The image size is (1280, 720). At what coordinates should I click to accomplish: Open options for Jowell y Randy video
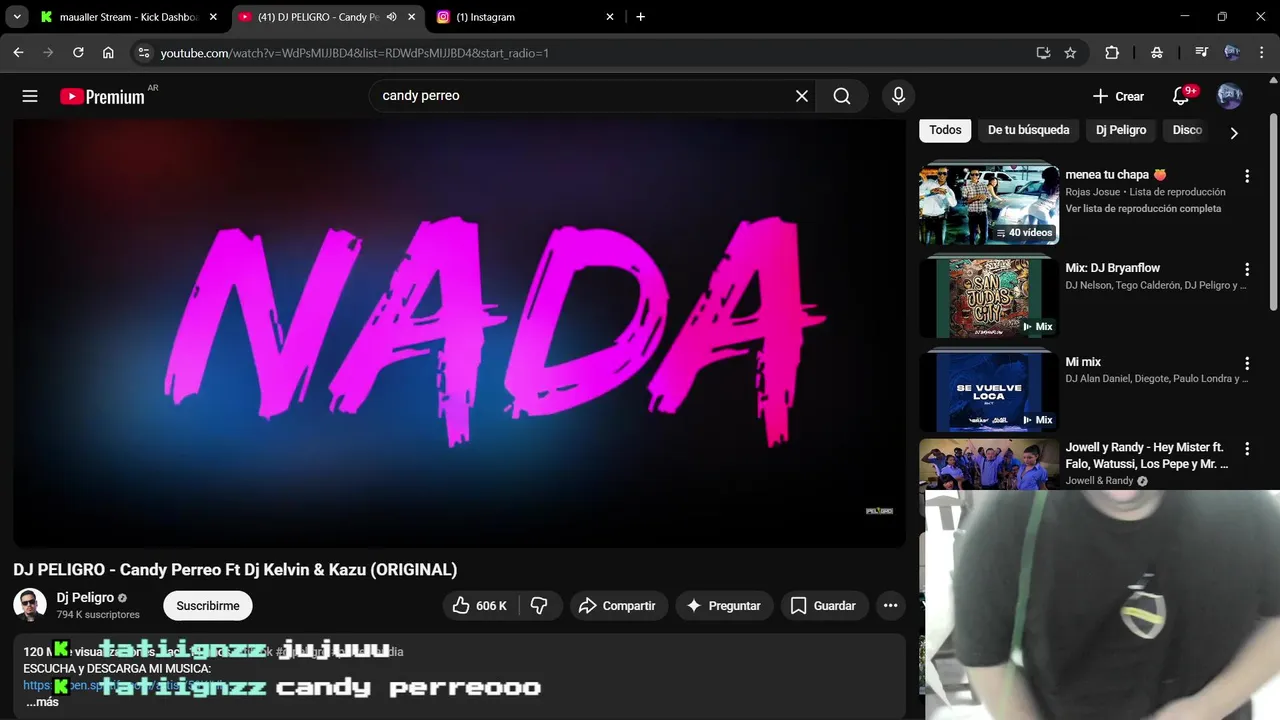(x=1246, y=449)
